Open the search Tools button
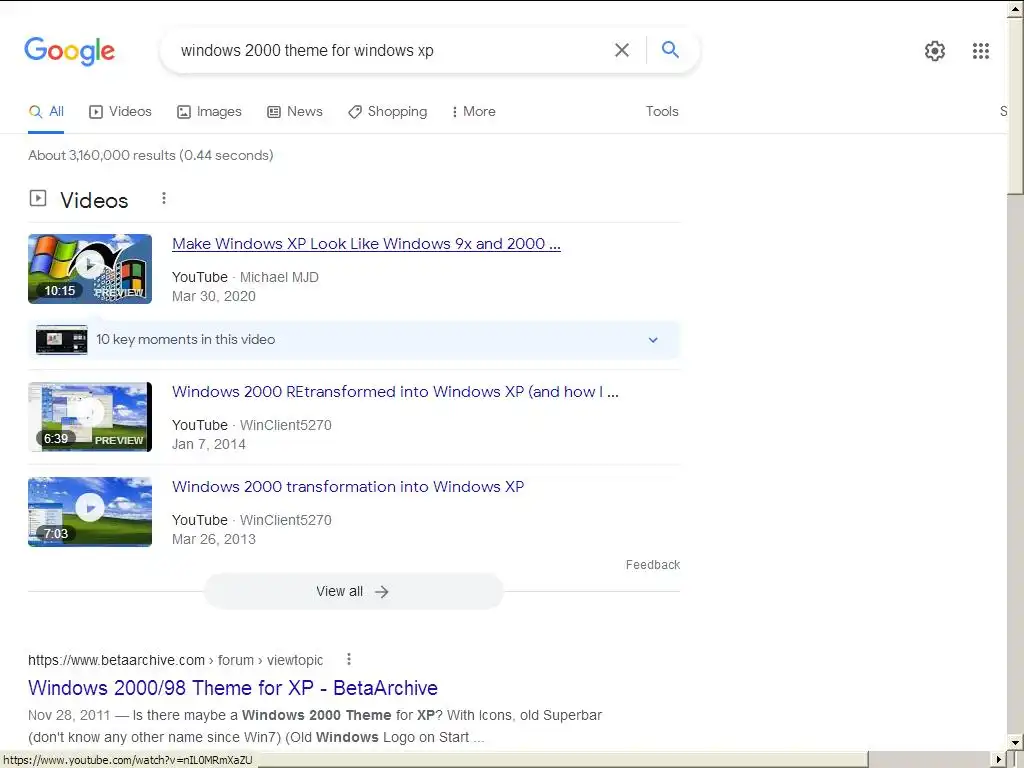This screenshot has height=768, width=1024. click(662, 112)
